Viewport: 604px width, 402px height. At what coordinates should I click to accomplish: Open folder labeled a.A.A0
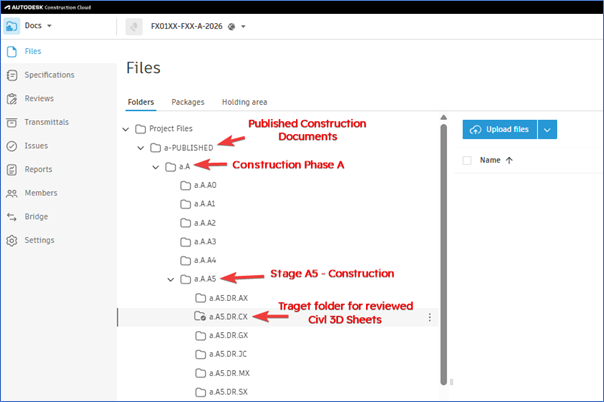[205, 185]
